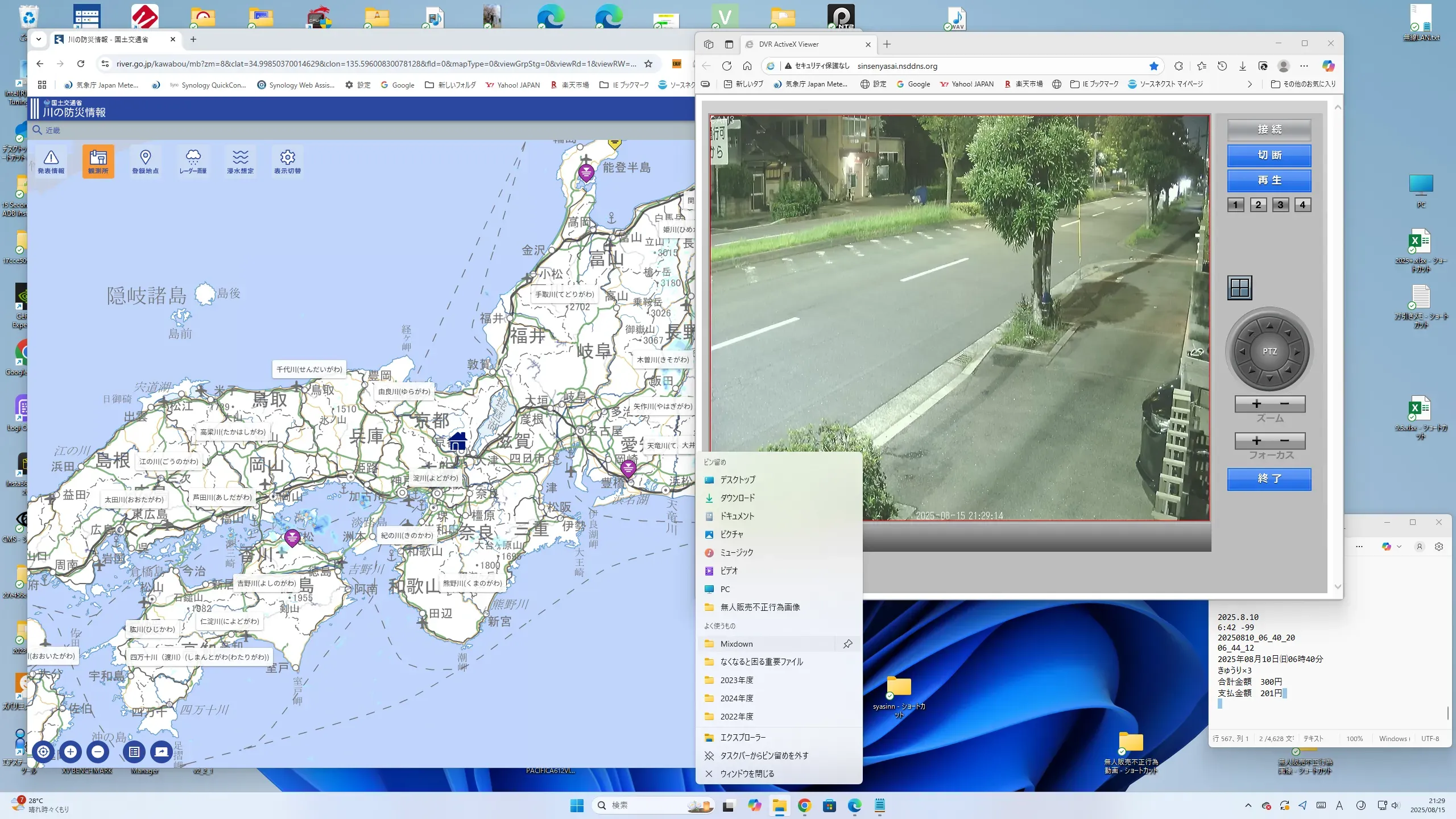
Task: Zoom in map with plus button
Action: click(71, 752)
